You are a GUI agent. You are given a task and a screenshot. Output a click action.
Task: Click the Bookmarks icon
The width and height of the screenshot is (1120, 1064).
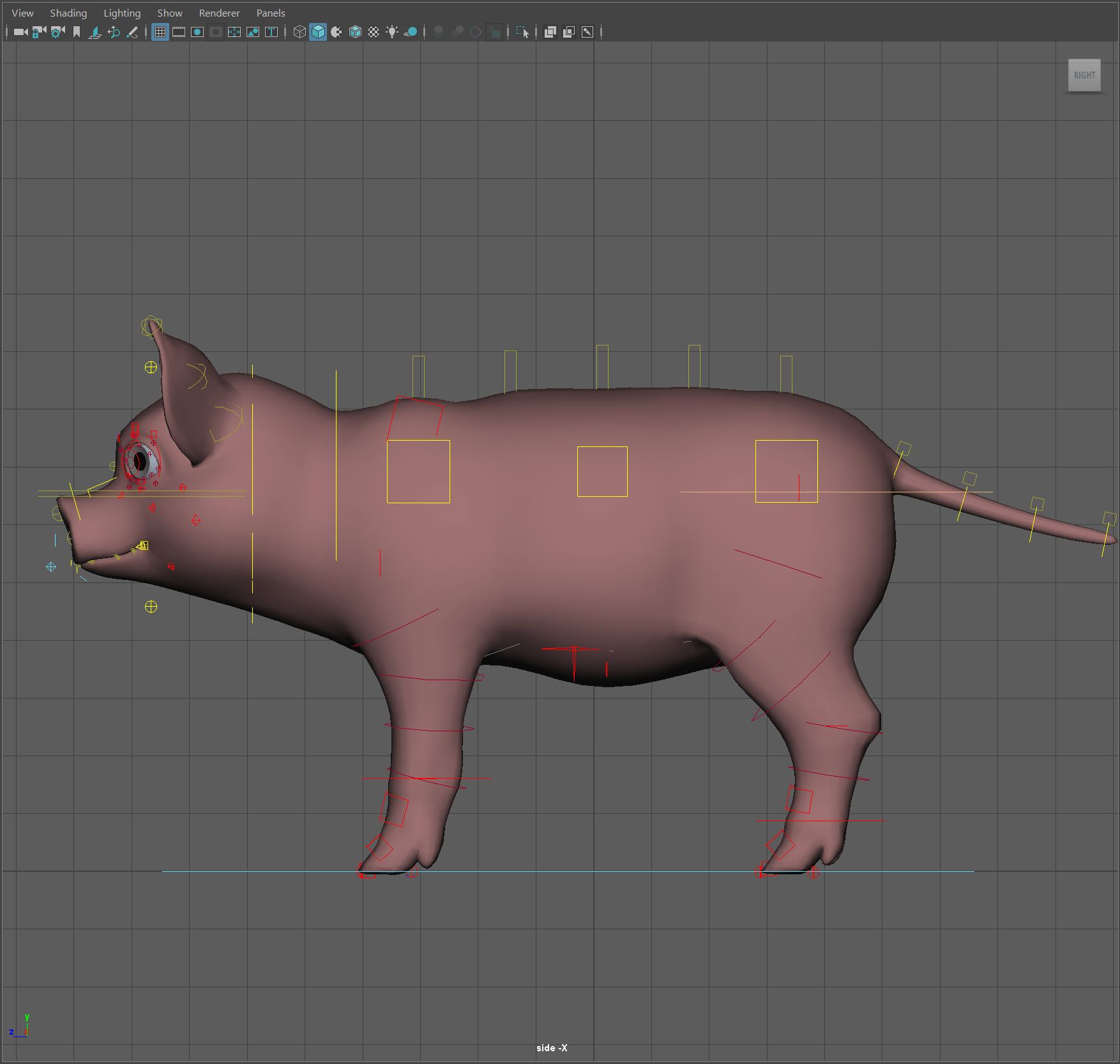(77, 32)
